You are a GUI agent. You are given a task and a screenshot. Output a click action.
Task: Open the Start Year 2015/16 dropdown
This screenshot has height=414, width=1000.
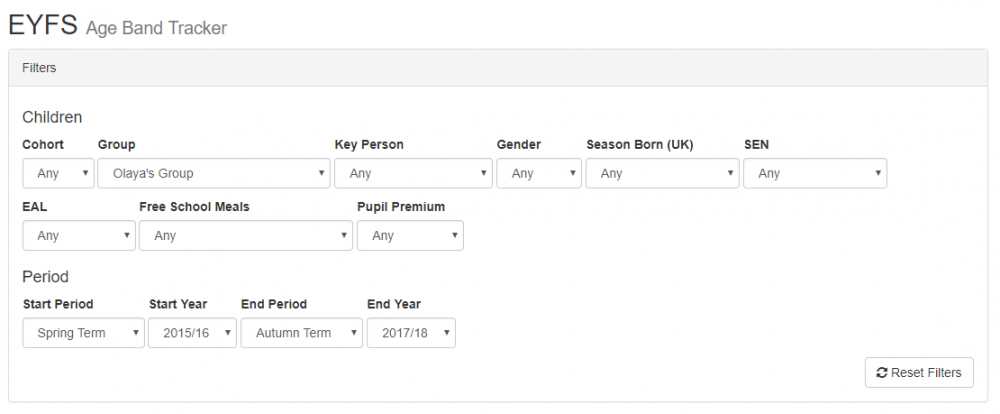pyautogui.click(x=192, y=333)
